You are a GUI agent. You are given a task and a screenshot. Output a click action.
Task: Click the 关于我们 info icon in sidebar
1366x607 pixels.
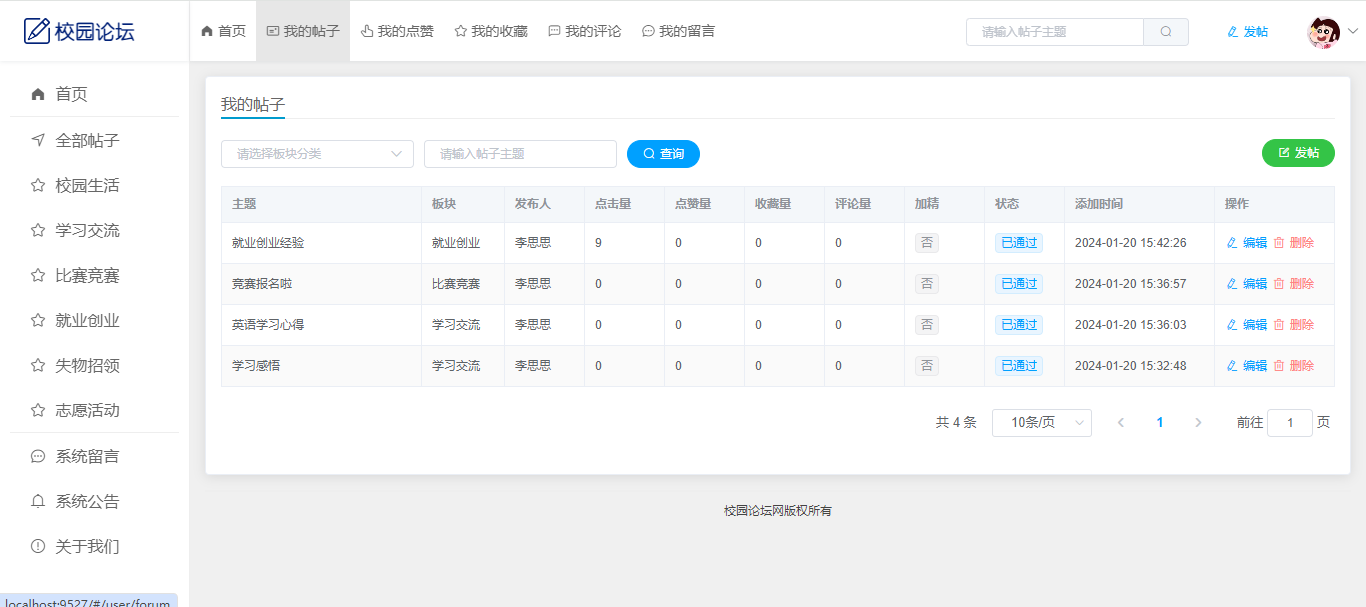coord(38,546)
